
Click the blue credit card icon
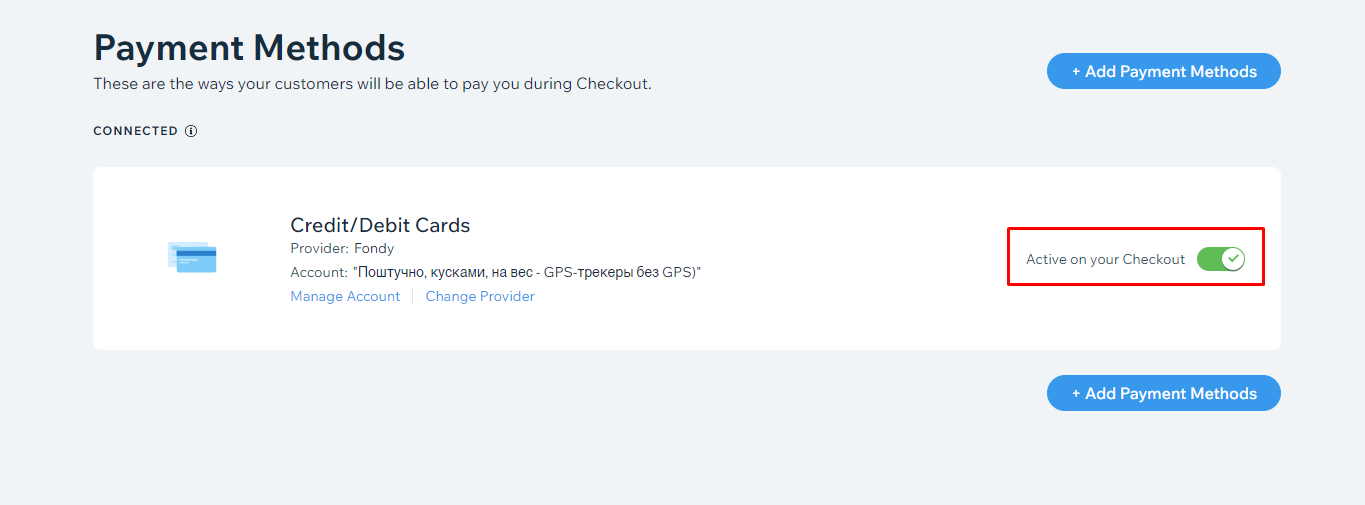[x=192, y=257]
